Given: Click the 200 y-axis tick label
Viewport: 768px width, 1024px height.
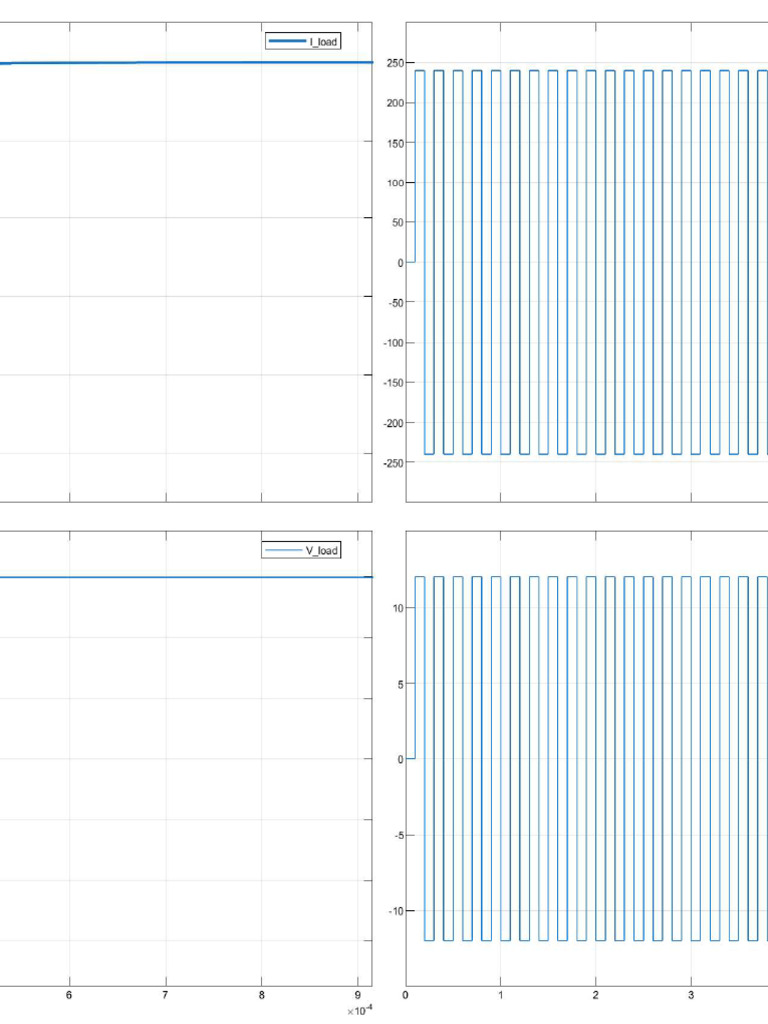Looking at the screenshot, I should click(394, 103).
